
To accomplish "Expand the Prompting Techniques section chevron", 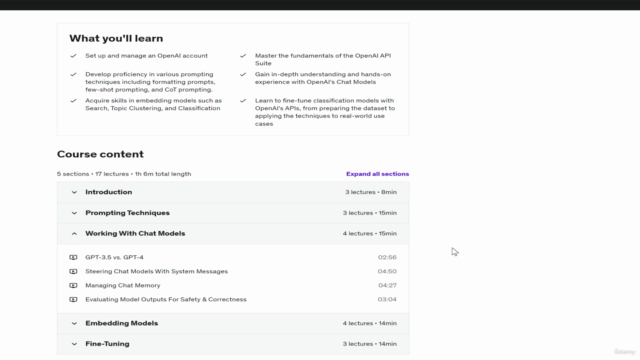I will (74, 213).
